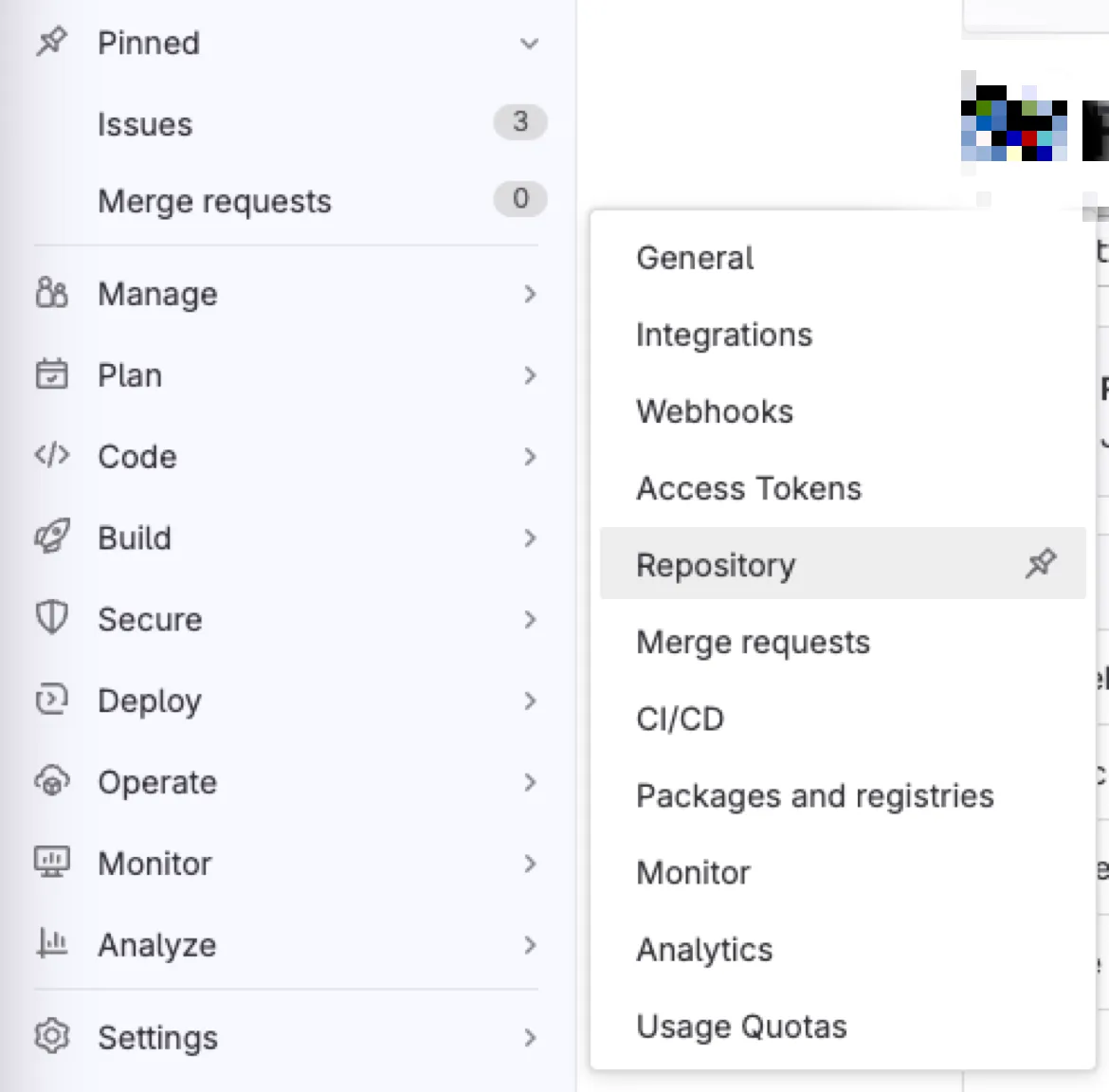Click the Secure shield icon
Viewport: 1109px width, 1092px height.
coord(51,618)
